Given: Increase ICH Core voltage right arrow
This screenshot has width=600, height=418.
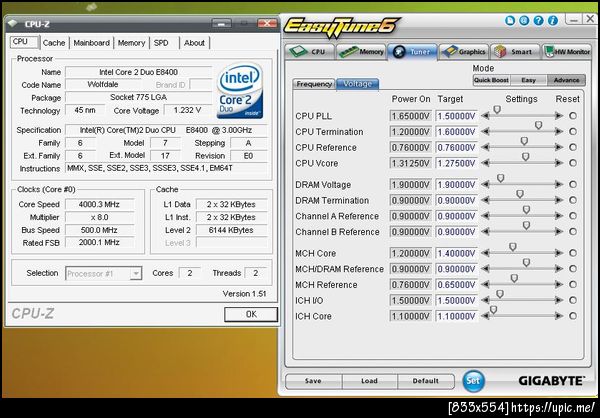Looking at the screenshot, I should [x=559, y=316].
